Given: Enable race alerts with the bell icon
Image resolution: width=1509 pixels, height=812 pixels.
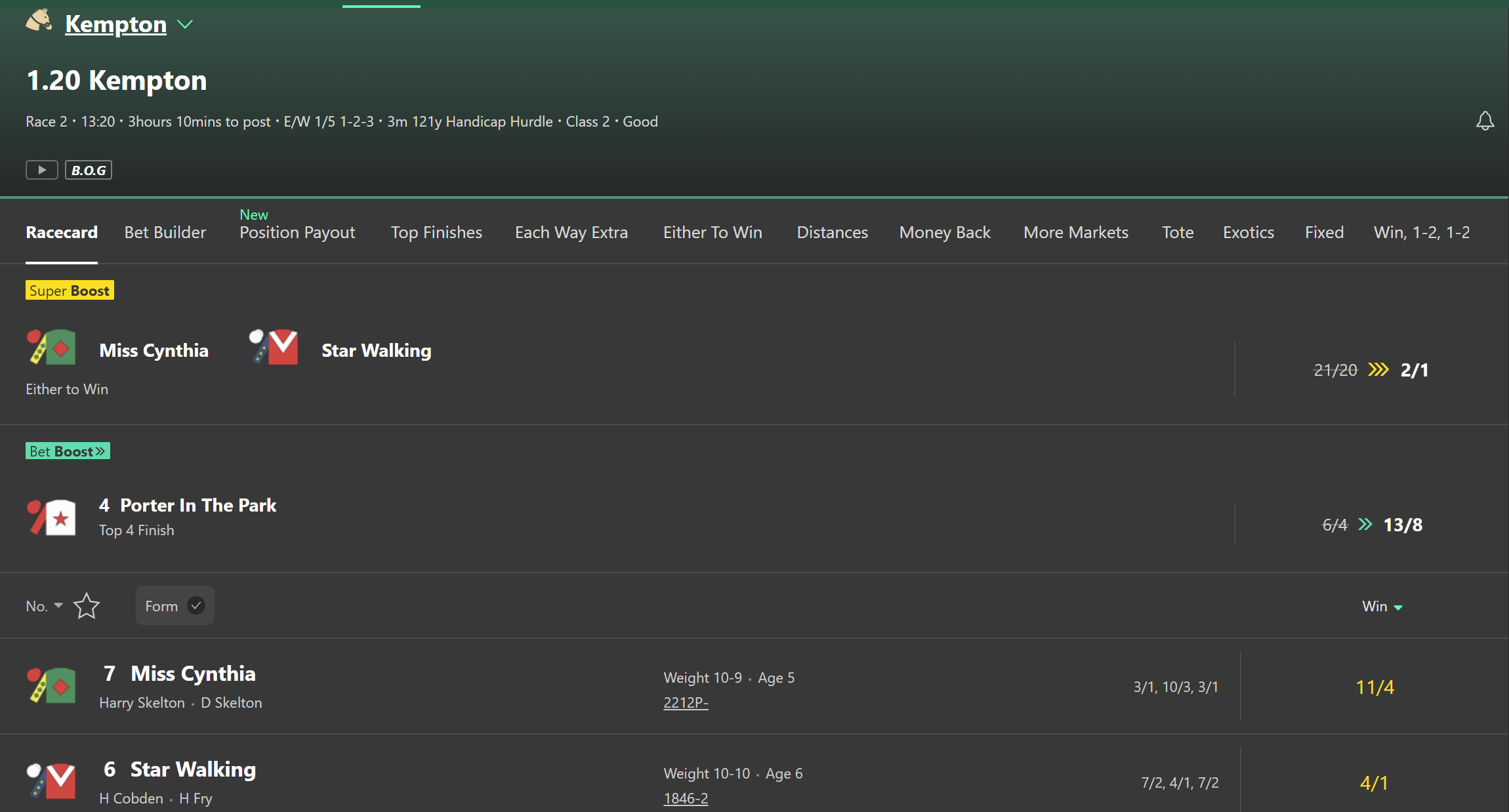Looking at the screenshot, I should tap(1485, 121).
